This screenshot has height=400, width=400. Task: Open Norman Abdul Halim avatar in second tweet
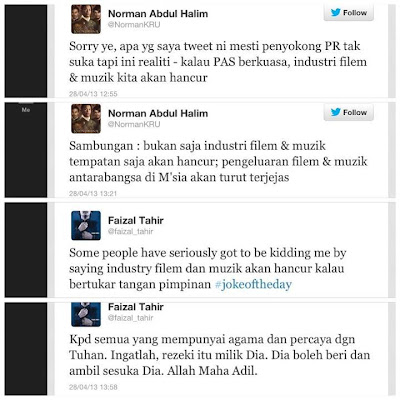tap(86, 119)
